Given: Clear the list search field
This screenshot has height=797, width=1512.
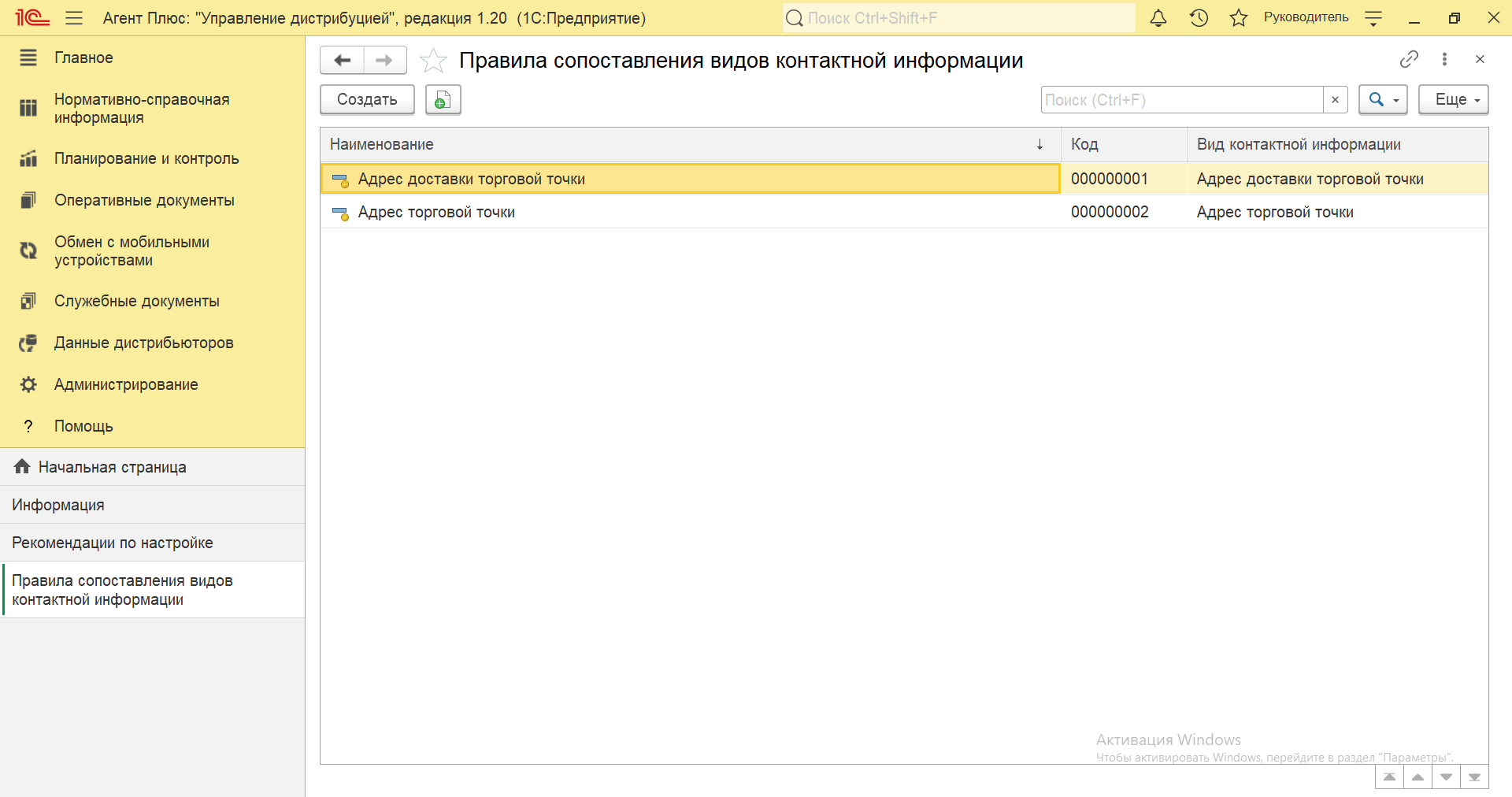Looking at the screenshot, I should tap(1335, 99).
